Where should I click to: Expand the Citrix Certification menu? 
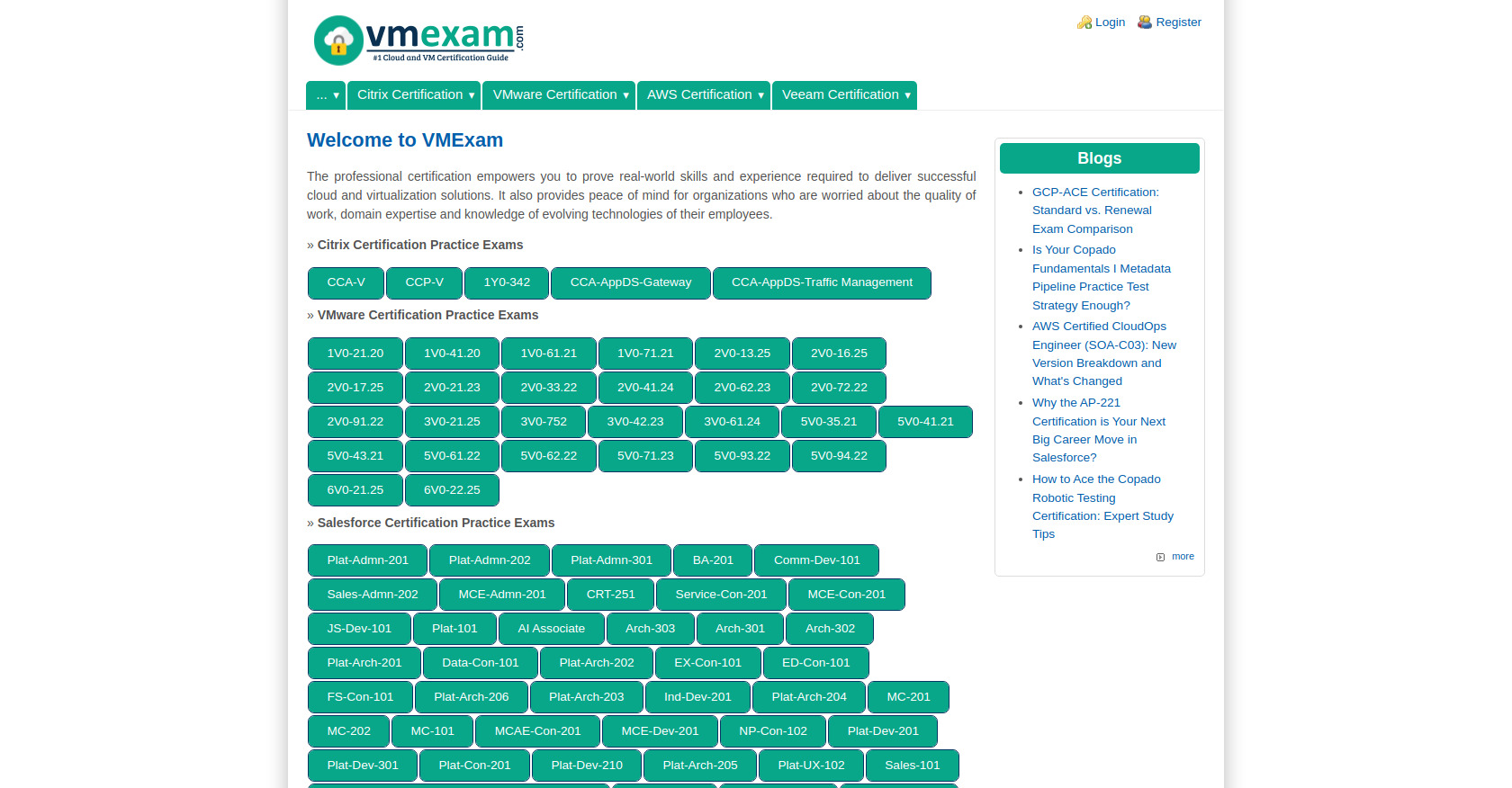pos(414,95)
